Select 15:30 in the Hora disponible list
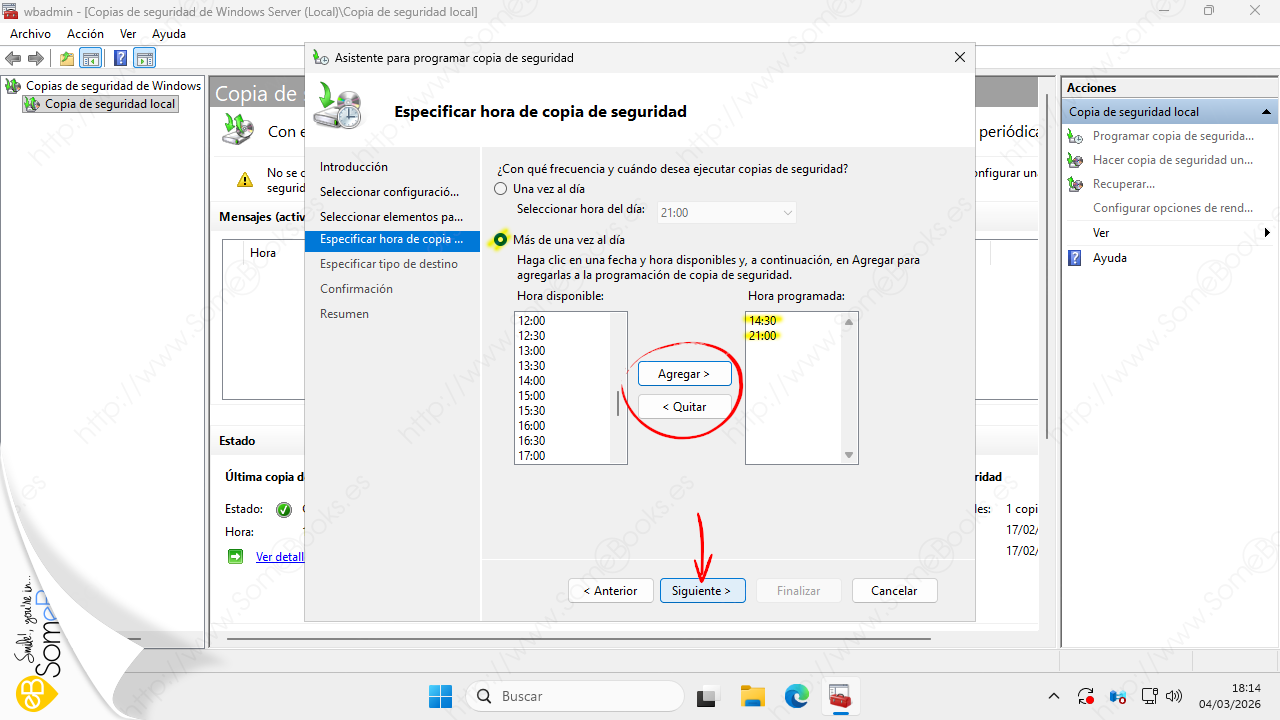The image size is (1280, 720). point(532,411)
